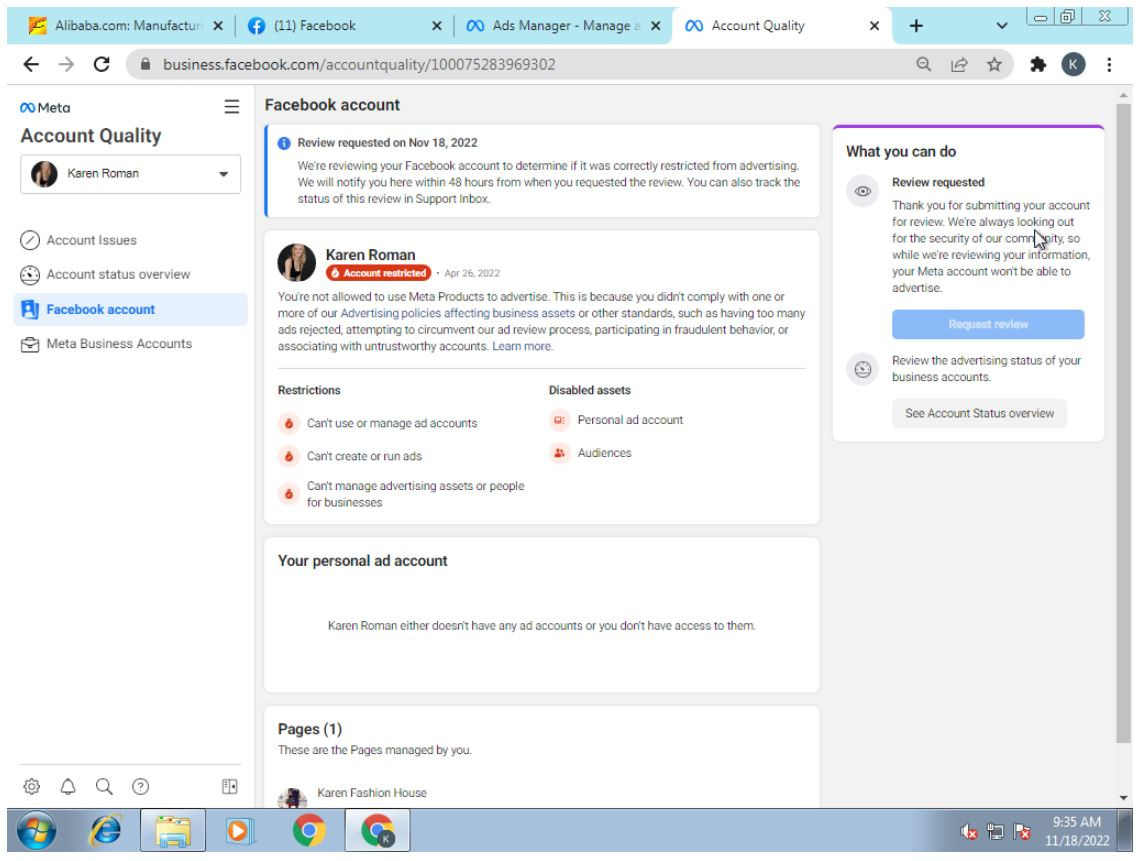This screenshot has width=1139, height=861.
Task: Click the muted volume icon in system tray
Action: pos(968,831)
